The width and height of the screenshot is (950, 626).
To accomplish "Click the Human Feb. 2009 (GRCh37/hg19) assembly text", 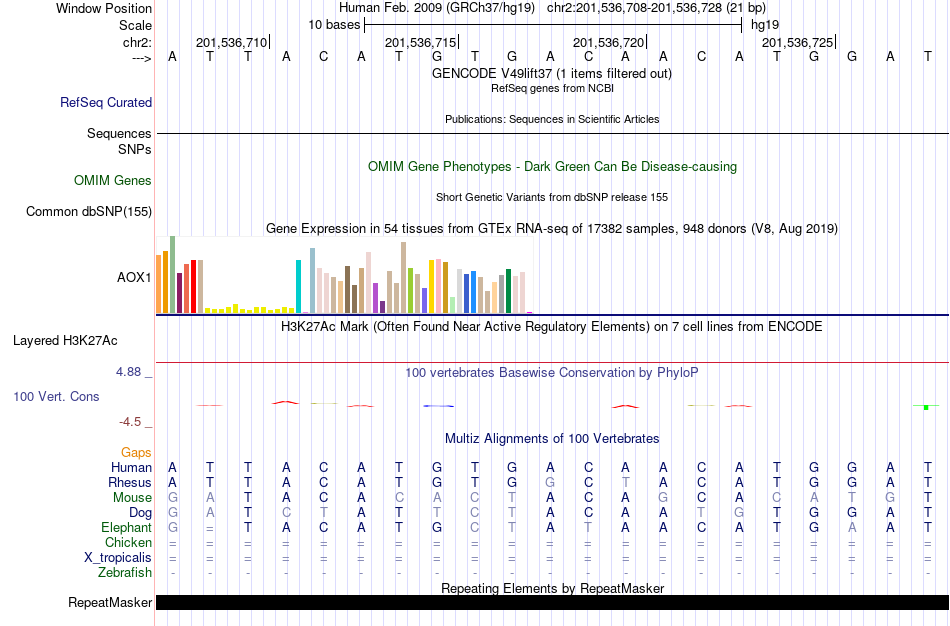I will click(437, 8).
